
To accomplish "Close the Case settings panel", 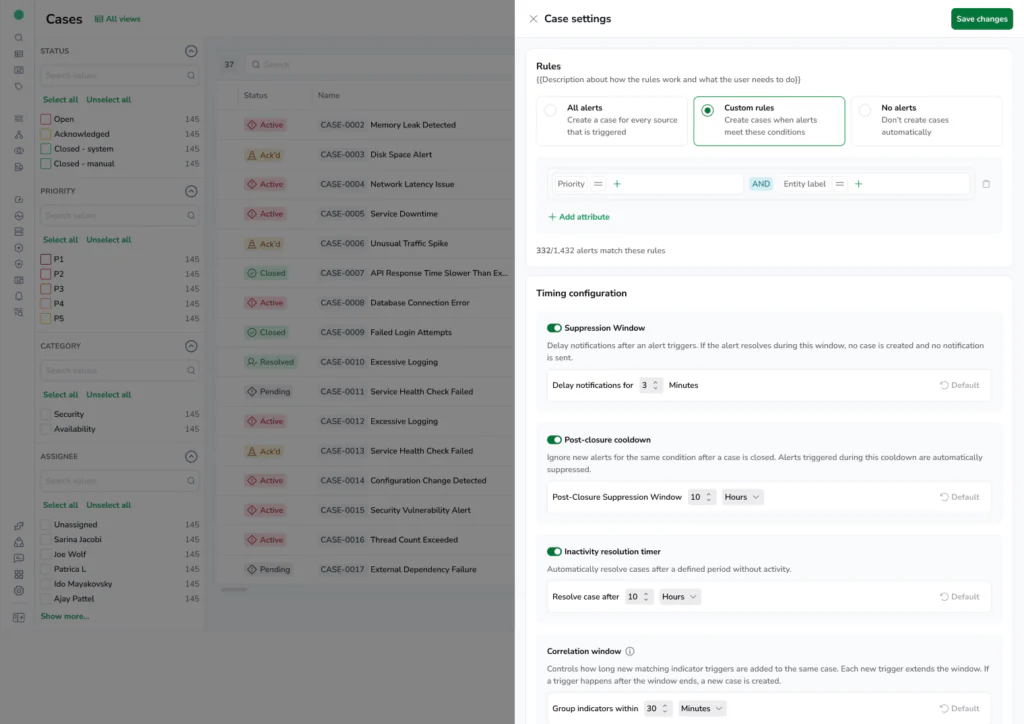I will click(x=533, y=19).
